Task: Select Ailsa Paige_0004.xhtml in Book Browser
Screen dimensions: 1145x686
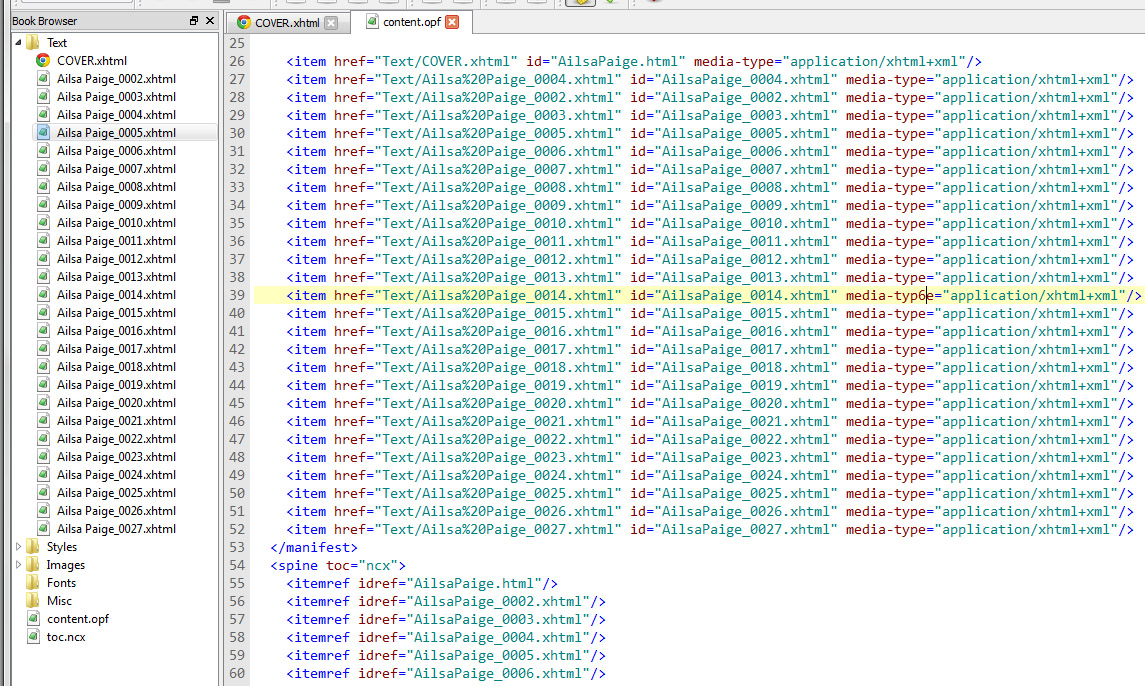Action: click(116, 115)
